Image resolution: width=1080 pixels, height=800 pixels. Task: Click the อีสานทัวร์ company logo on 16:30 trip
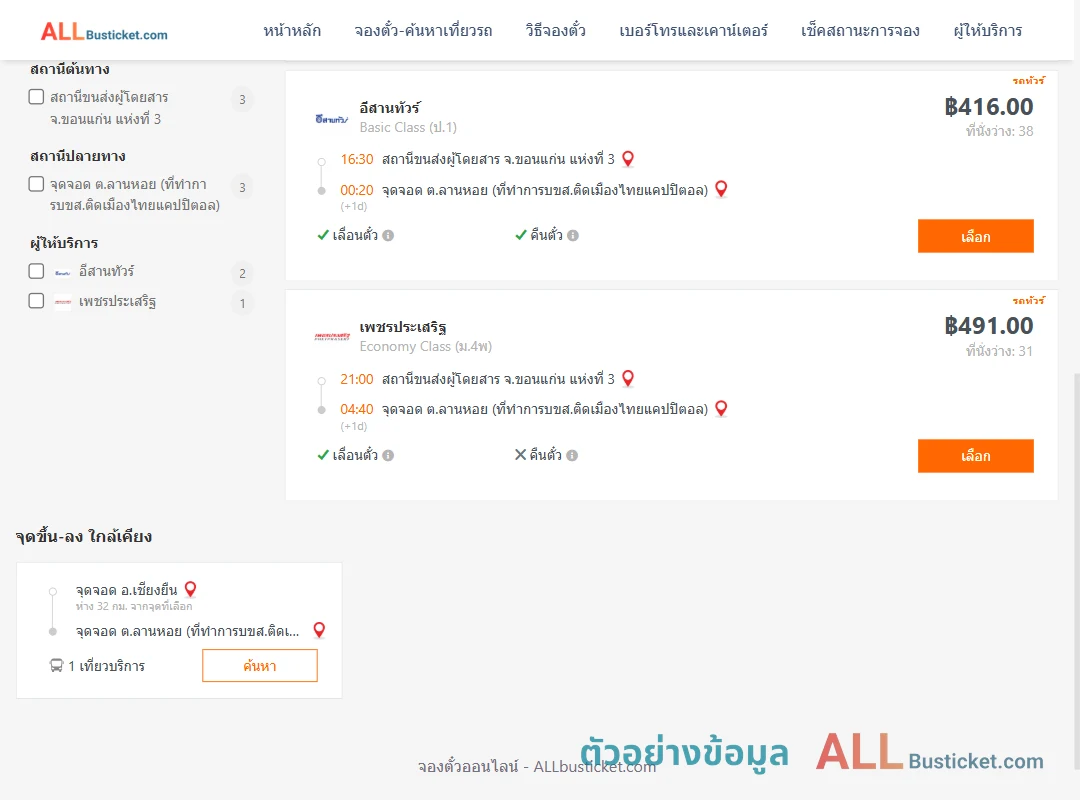click(x=332, y=119)
